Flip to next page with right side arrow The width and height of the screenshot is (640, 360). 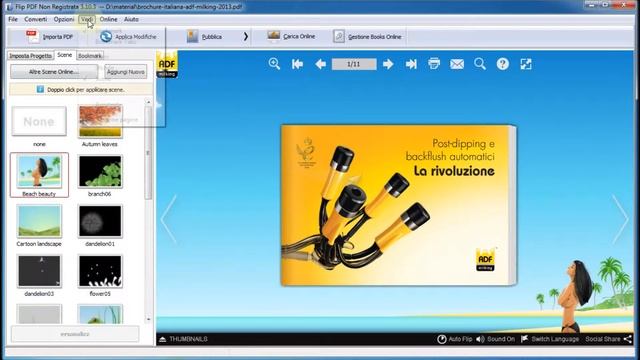[x=620, y=219]
